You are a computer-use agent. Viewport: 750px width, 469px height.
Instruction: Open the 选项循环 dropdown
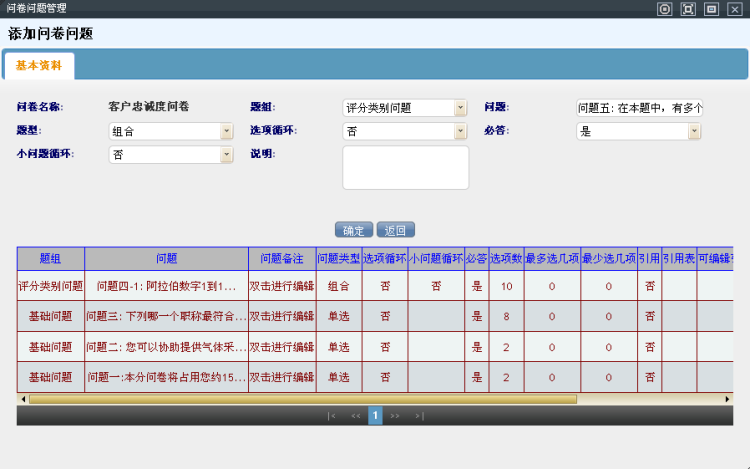tap(460, 131)
